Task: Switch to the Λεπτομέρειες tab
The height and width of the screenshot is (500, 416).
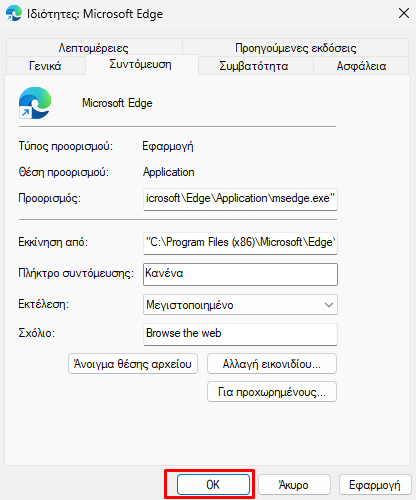Action: (x=94, y=48)
